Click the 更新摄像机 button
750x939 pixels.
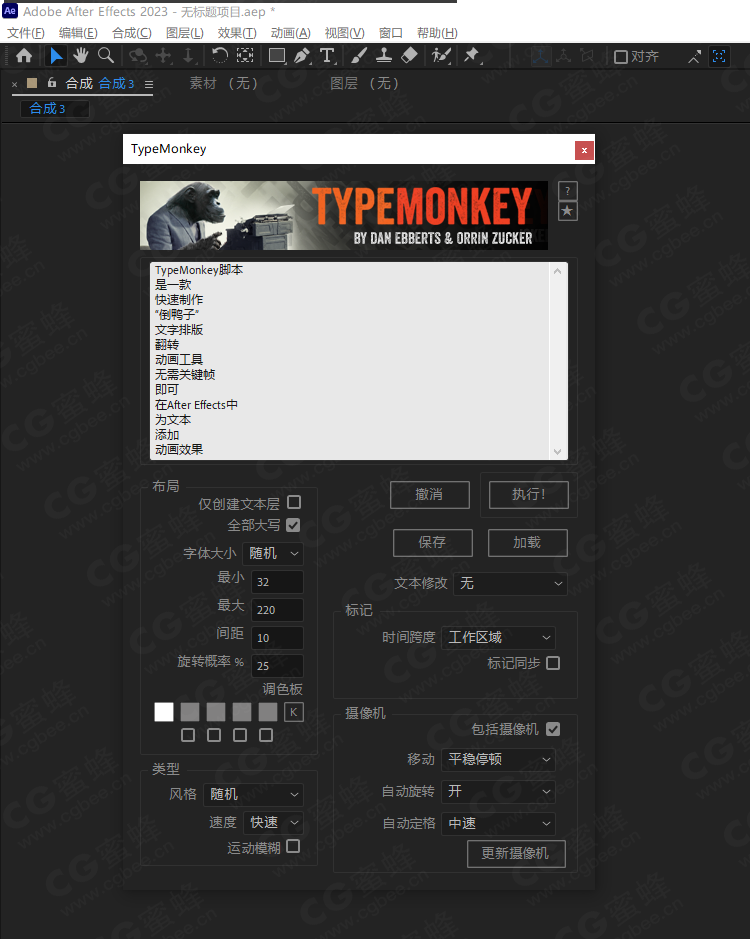pos(516,853)
